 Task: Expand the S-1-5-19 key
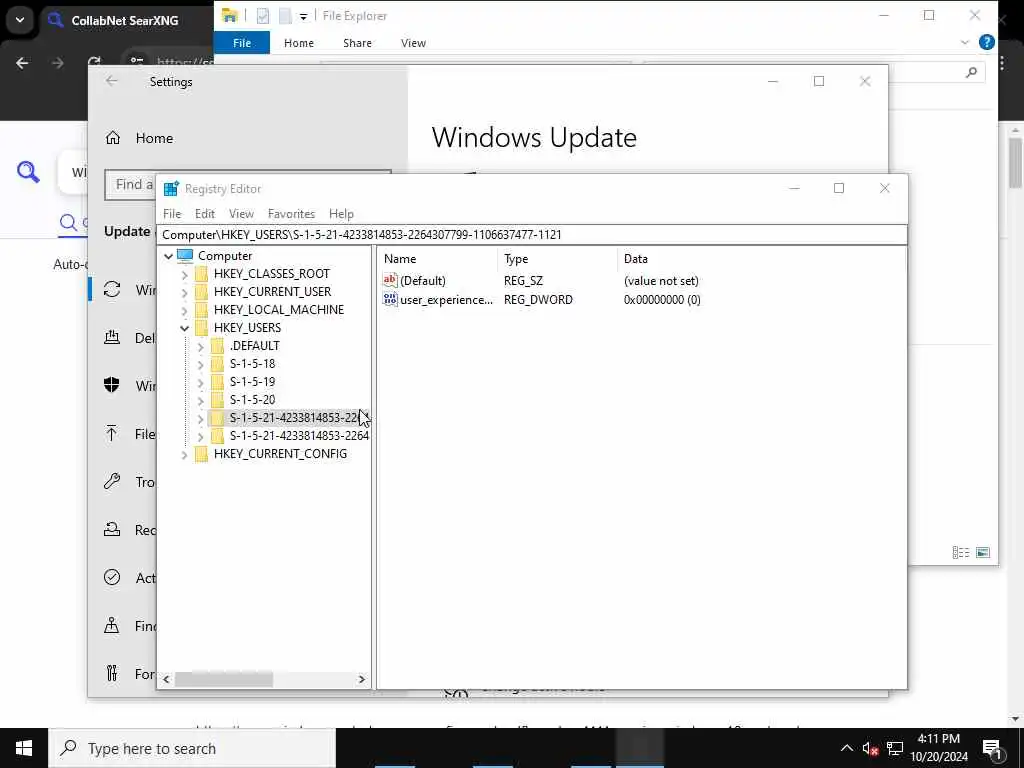200,382
